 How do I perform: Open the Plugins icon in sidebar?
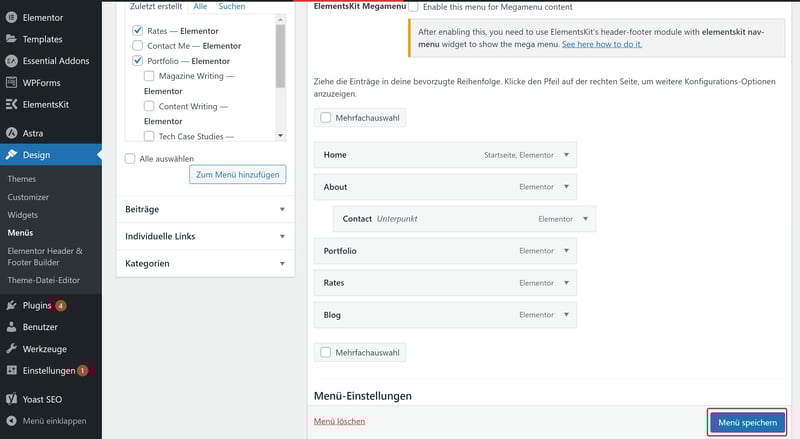tap(11, 305)
